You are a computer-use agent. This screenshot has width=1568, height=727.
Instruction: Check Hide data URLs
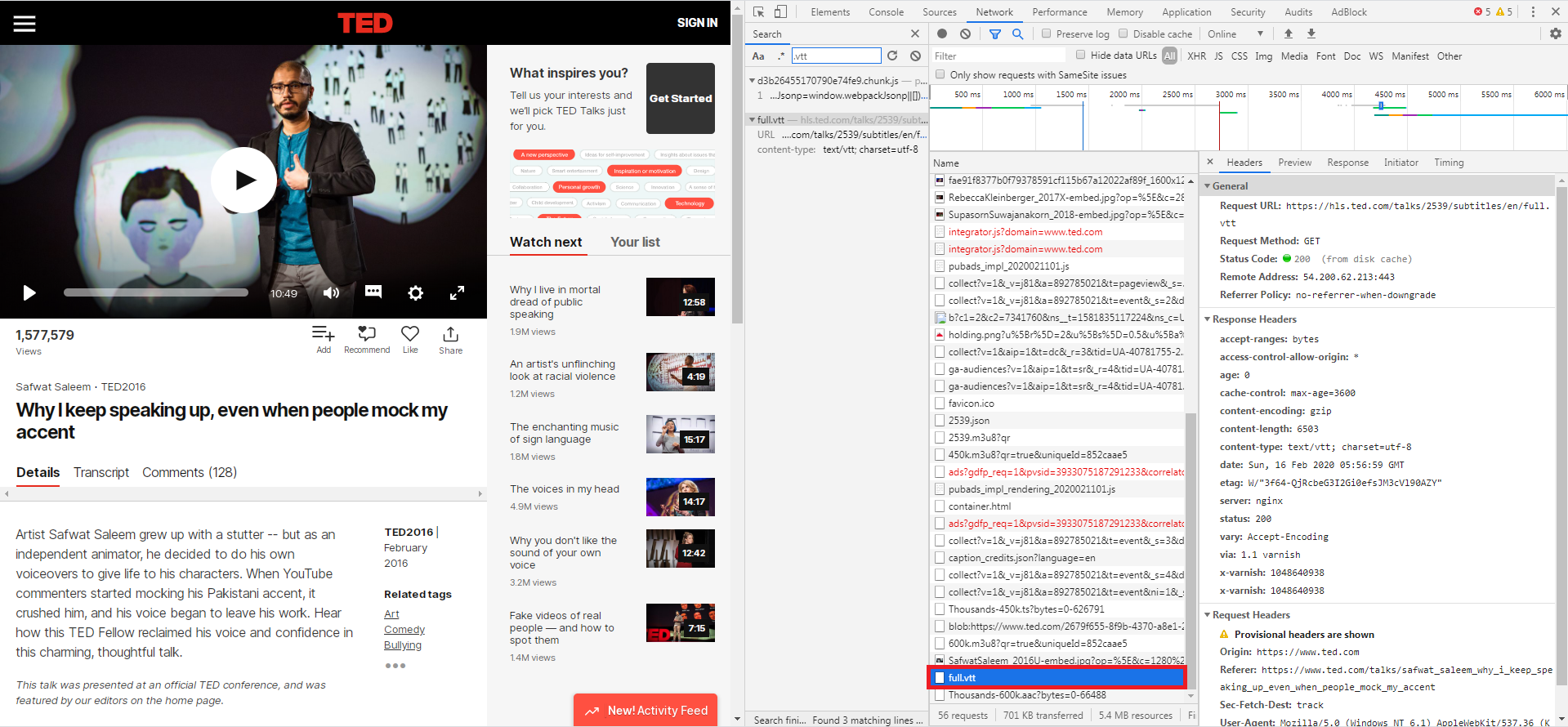click(1080, 55)
